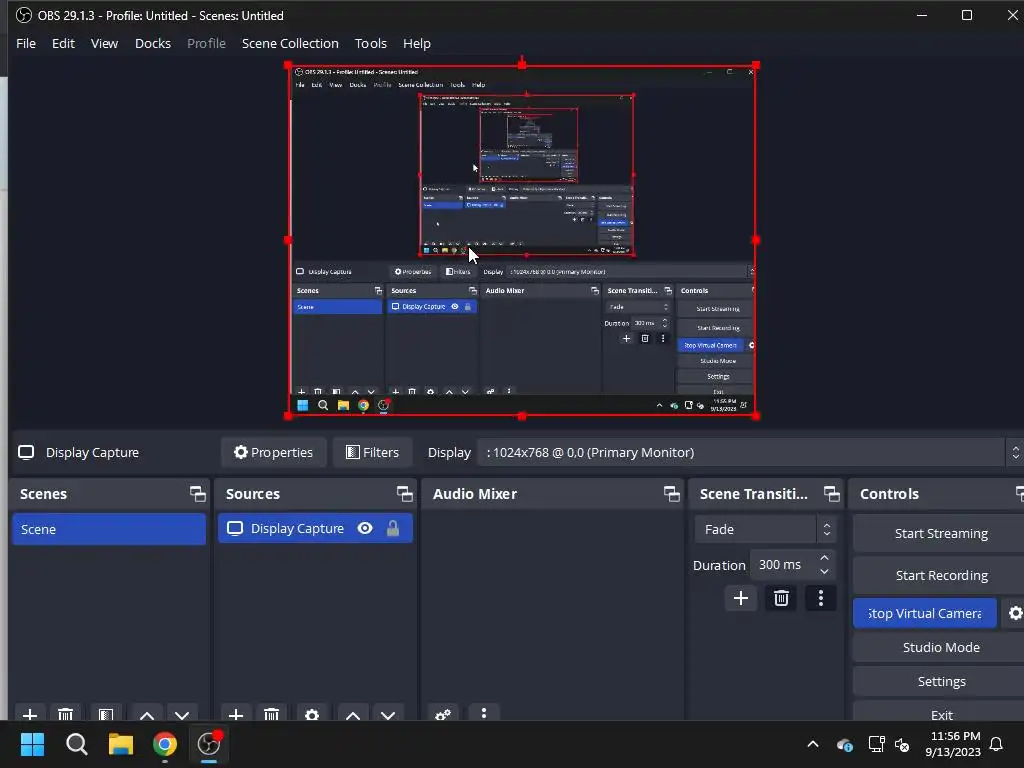This screenshot has width=1024, height=768.
Task: Add a new scene with plus icon
Action: (x=30, y=714)
